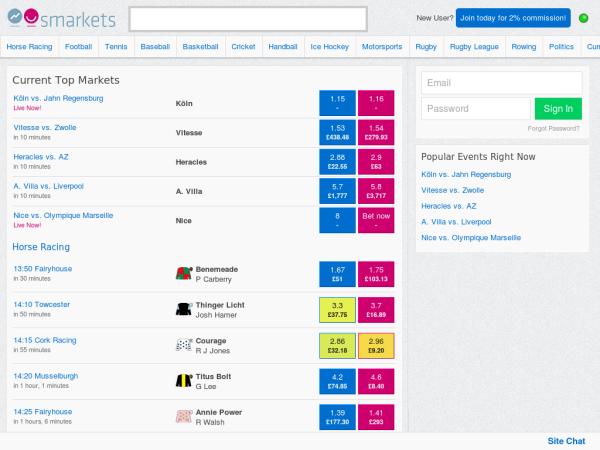Select the Rowing tab
This screenshot has height=450, width=600.
pyautogui.click(x=523, y=47)
